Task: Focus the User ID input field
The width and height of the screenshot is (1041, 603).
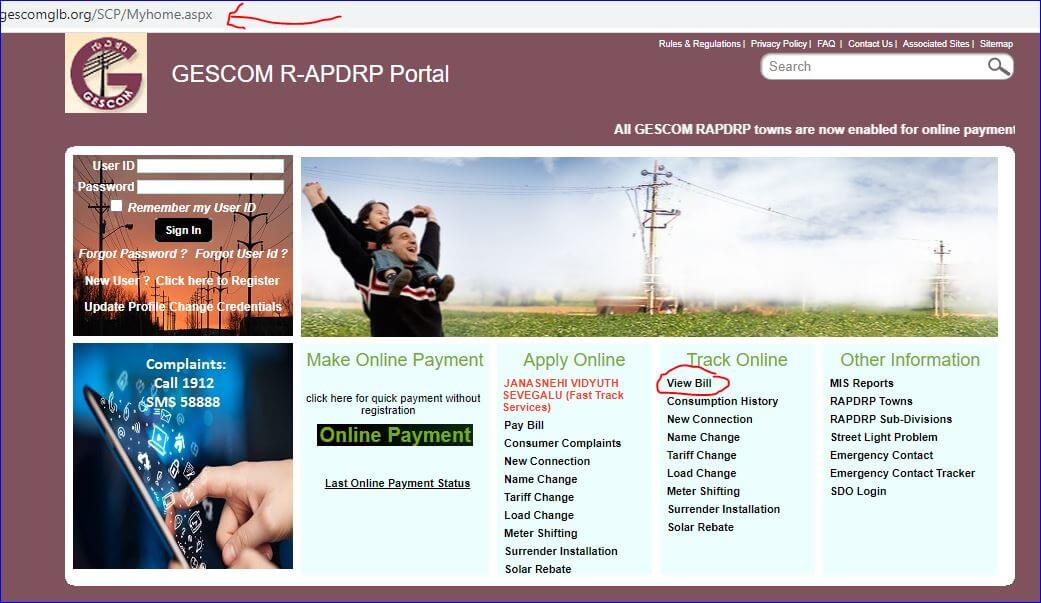Action: point(210,166)
